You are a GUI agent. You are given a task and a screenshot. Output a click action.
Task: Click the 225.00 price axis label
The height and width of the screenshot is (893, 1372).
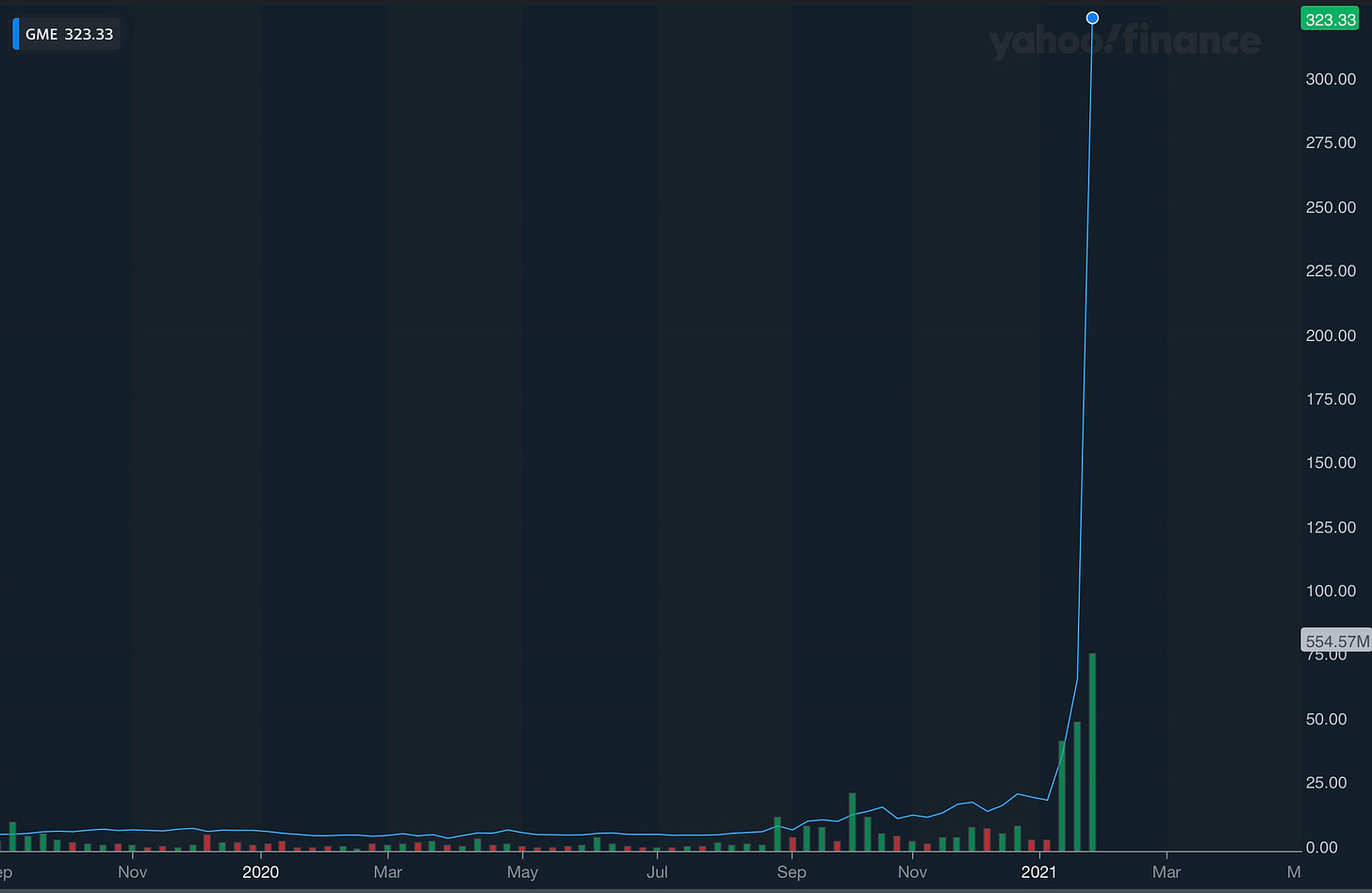[1331, 271]
